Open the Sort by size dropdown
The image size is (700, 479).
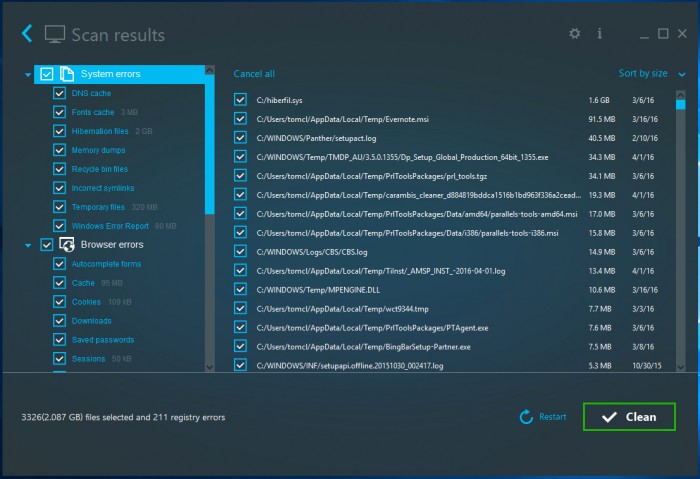point(651,73)
